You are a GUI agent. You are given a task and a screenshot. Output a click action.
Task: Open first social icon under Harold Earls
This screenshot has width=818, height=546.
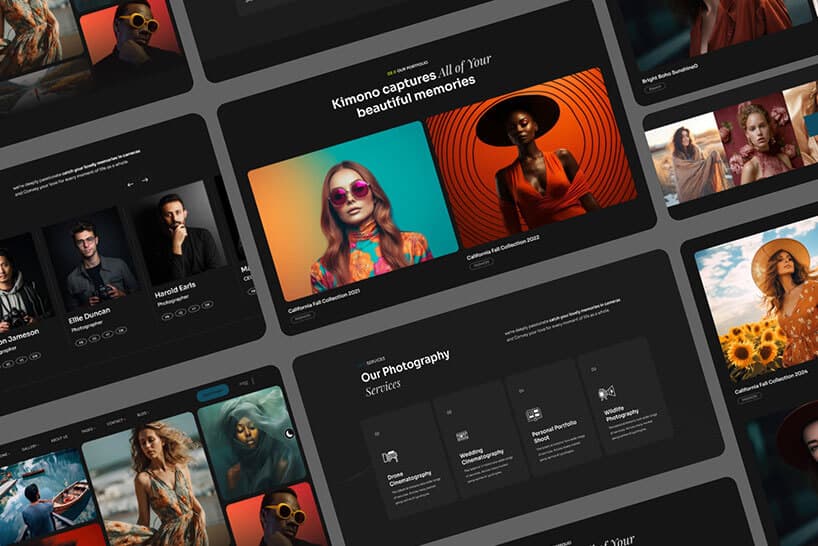(x=167, y=316)
